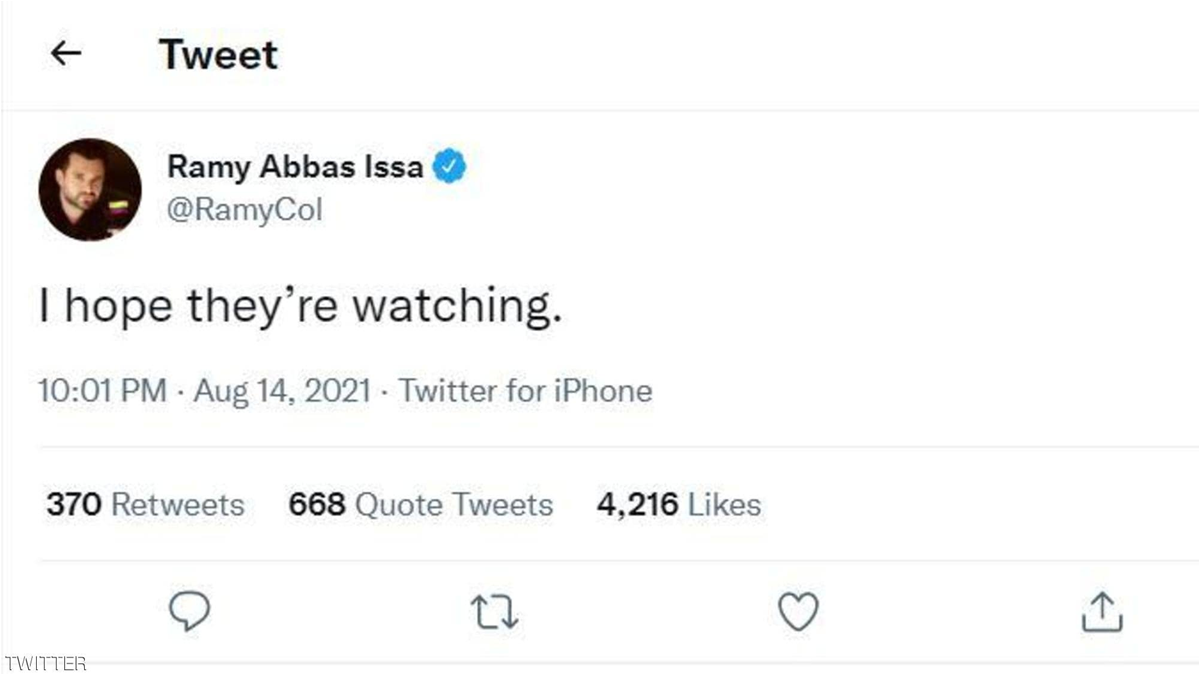Like the tweet with the heart icon
The width and height of the screenshot is (1200, 675).
[x=798, y=612]
